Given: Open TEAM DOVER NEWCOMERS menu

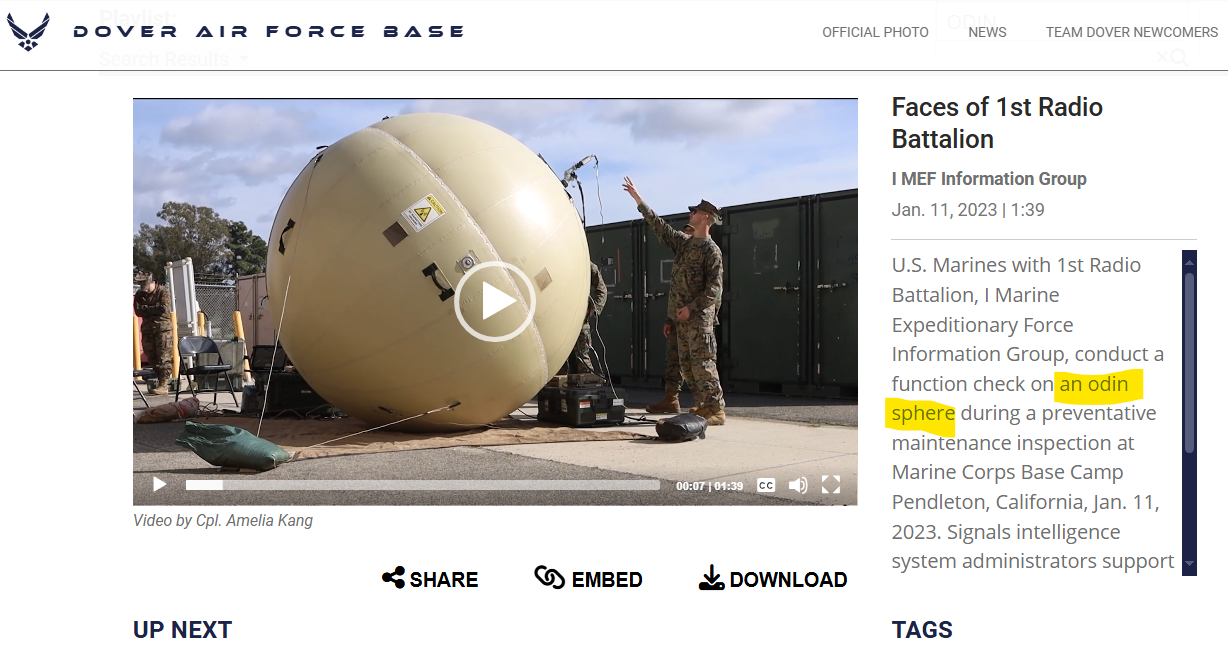Looking at the screenshot, I should click(x=1132, y=32).
